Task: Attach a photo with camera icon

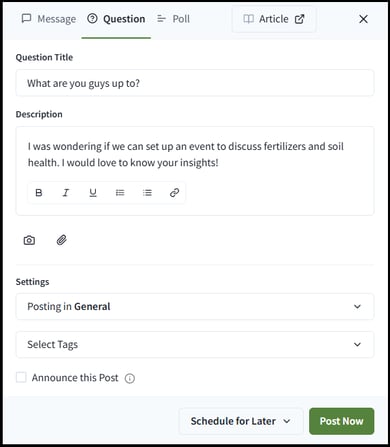Action: click(x=29, y=240)
